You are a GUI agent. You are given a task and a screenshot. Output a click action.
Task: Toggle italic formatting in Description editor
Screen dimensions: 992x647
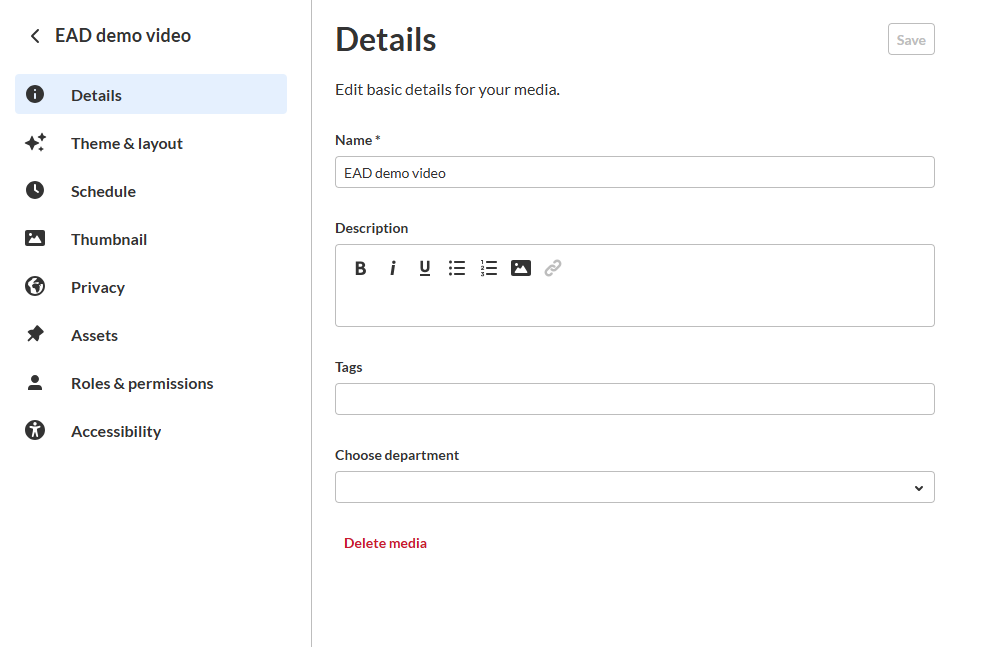tap(393, 268)
